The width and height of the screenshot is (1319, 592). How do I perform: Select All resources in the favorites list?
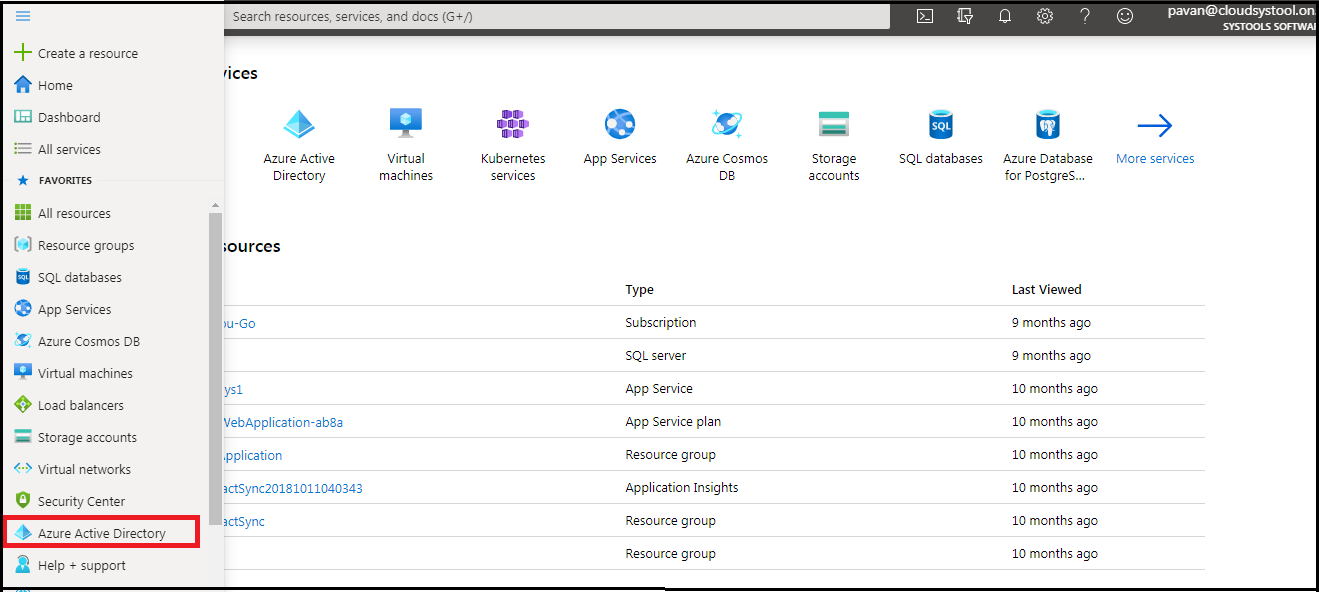point(62,213)
